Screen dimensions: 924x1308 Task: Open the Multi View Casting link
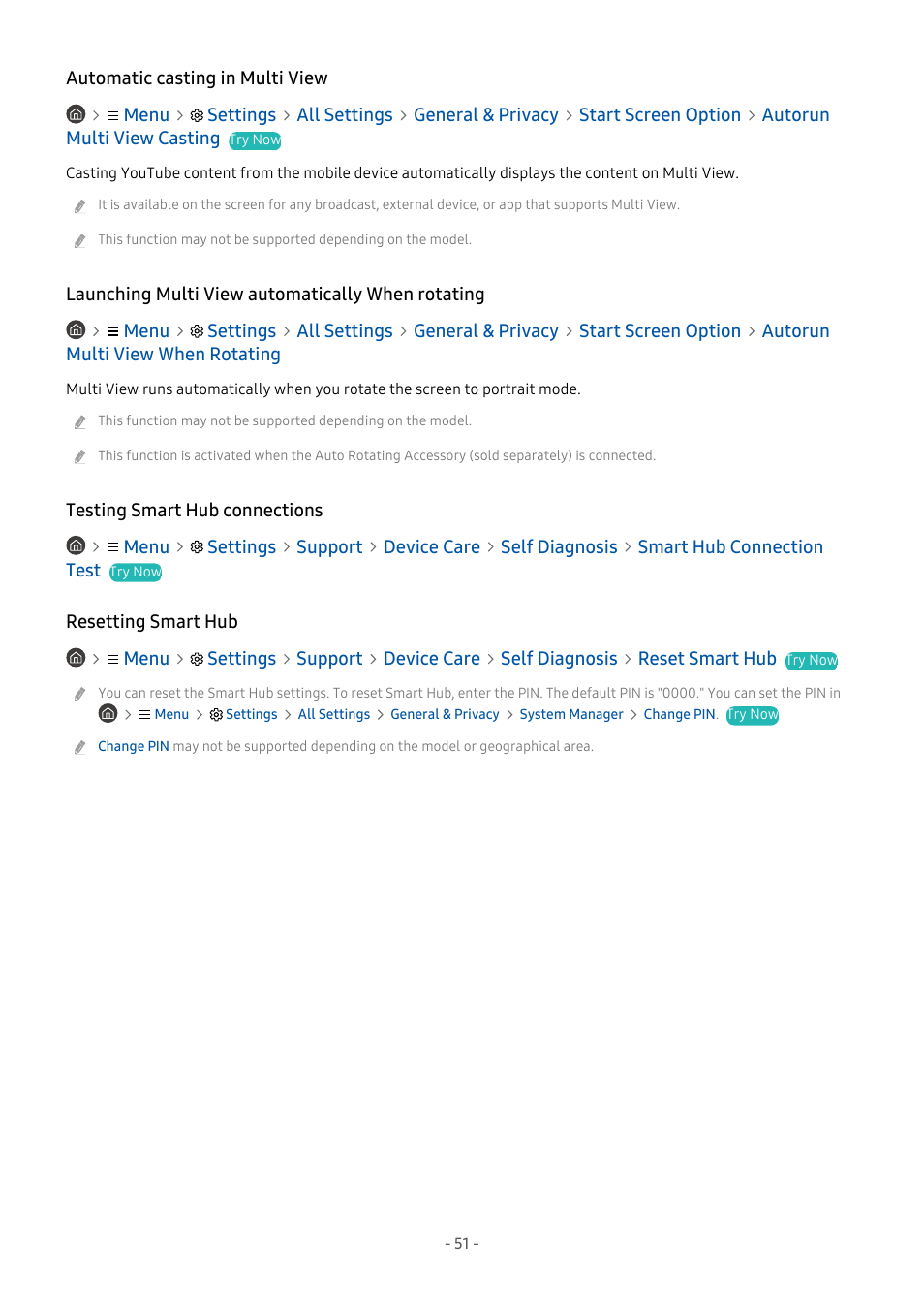pos(143,139)
